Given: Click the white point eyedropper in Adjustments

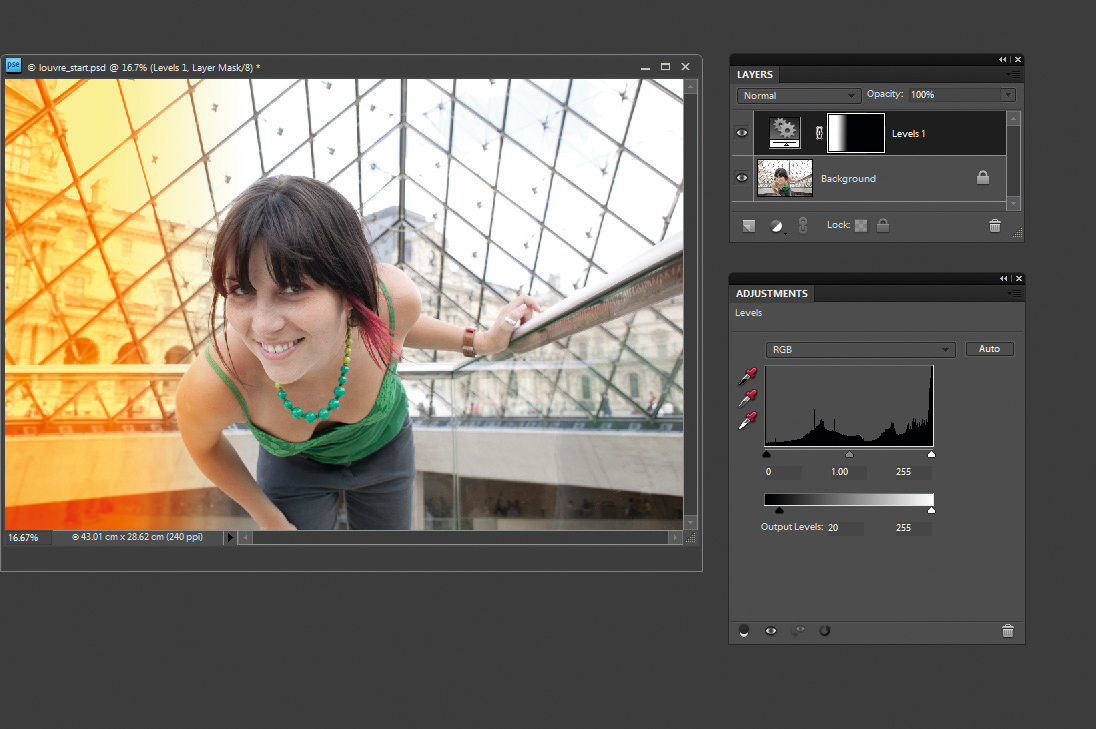Looking at the screenshot, I should pyautogui.click(x=747, y=421).
